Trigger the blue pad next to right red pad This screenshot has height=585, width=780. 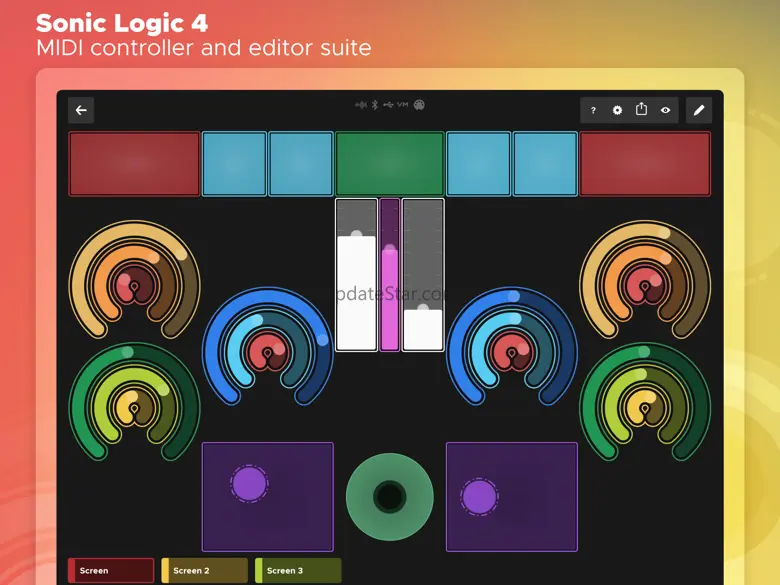(545, 164)
